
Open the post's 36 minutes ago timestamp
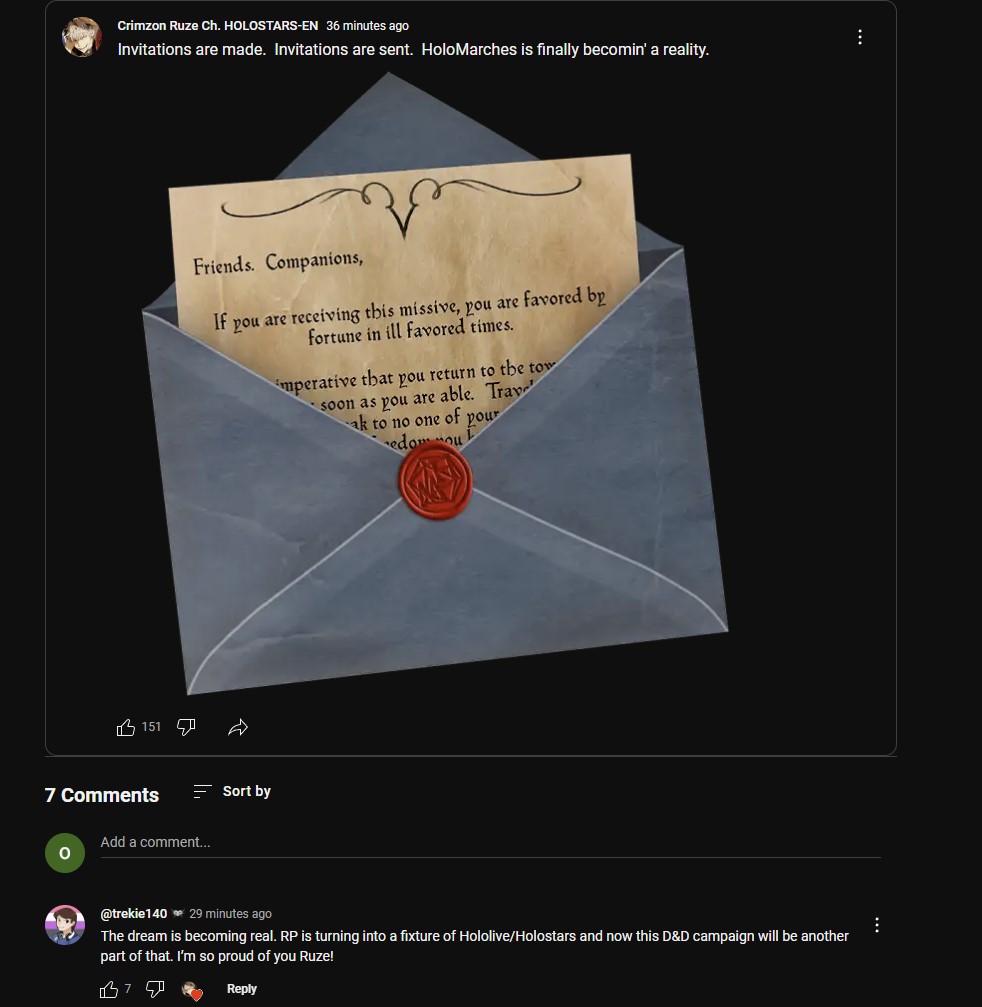pos(367,26)
